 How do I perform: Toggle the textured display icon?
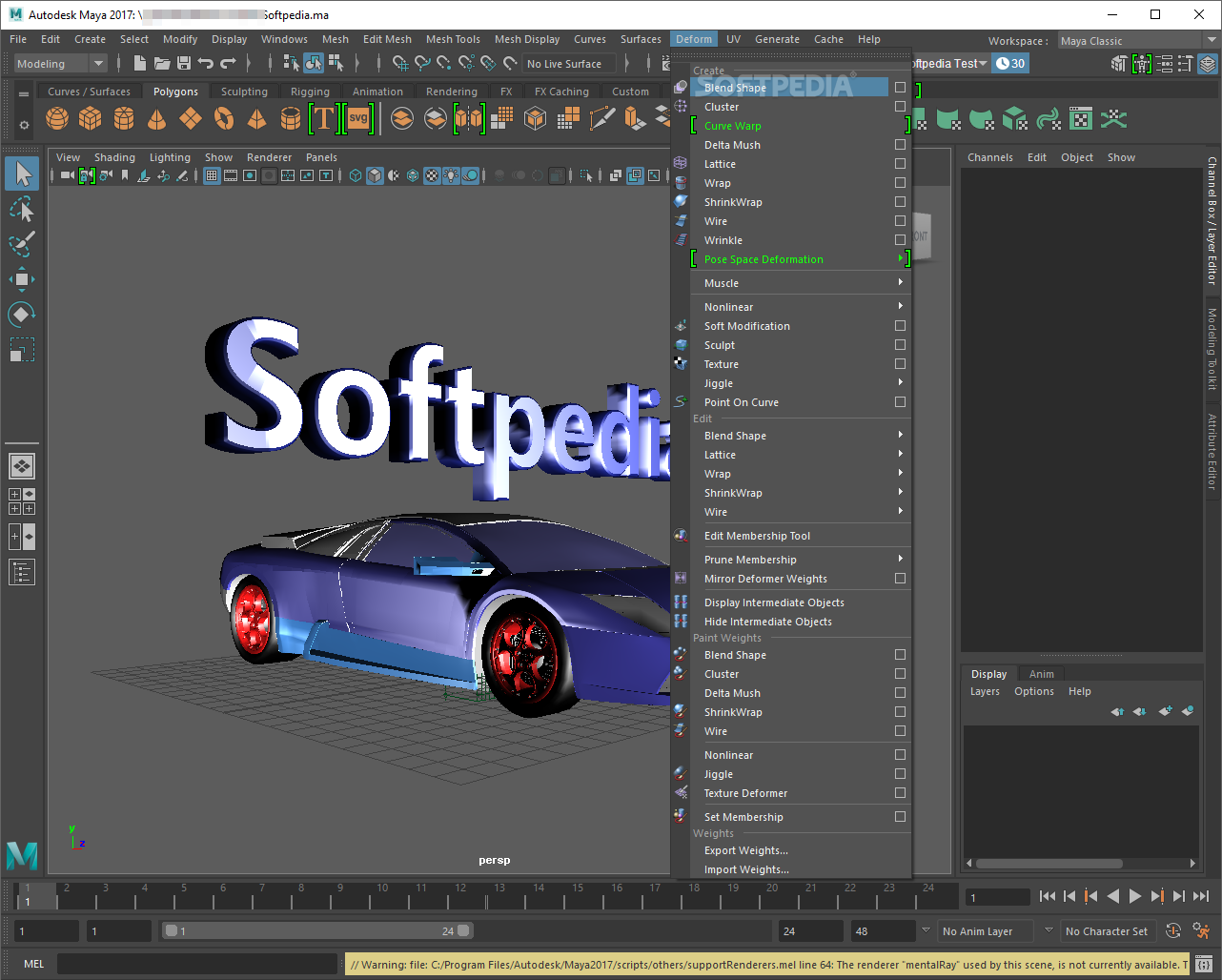[432, 175]
